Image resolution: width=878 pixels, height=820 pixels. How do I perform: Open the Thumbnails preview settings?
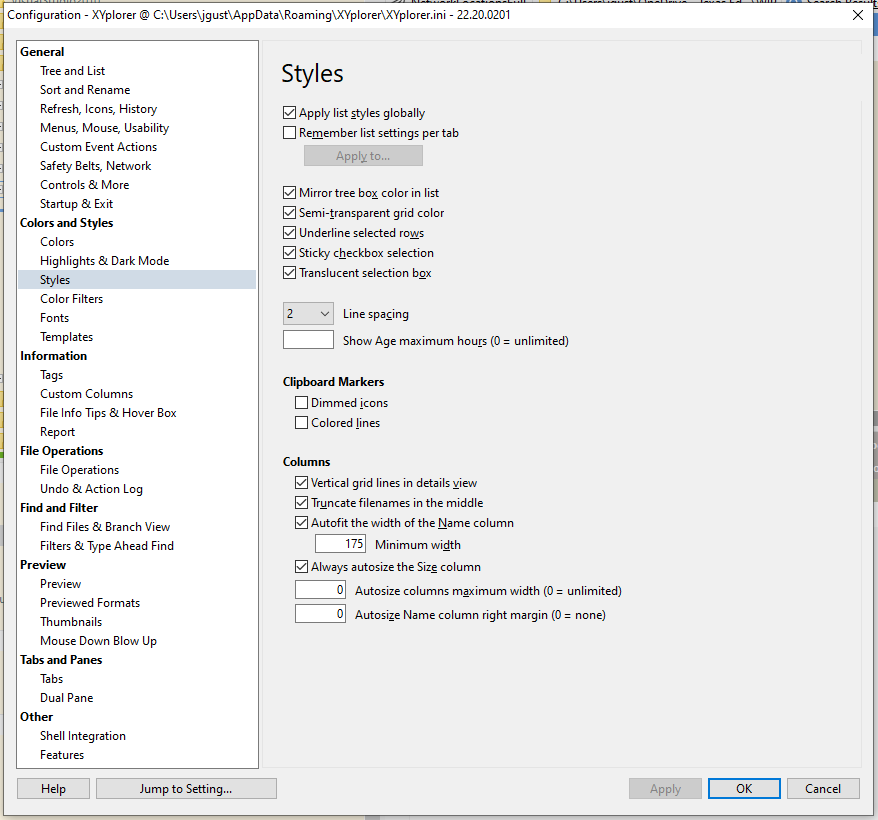point(71,621)
